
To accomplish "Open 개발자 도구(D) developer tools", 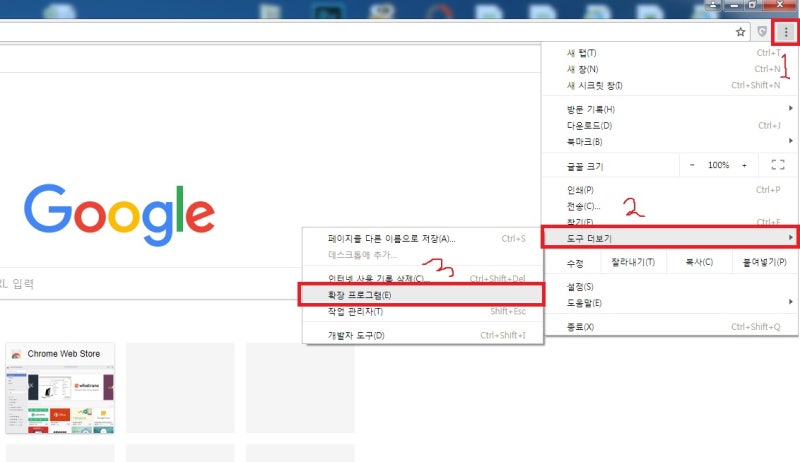I will 422,335.
